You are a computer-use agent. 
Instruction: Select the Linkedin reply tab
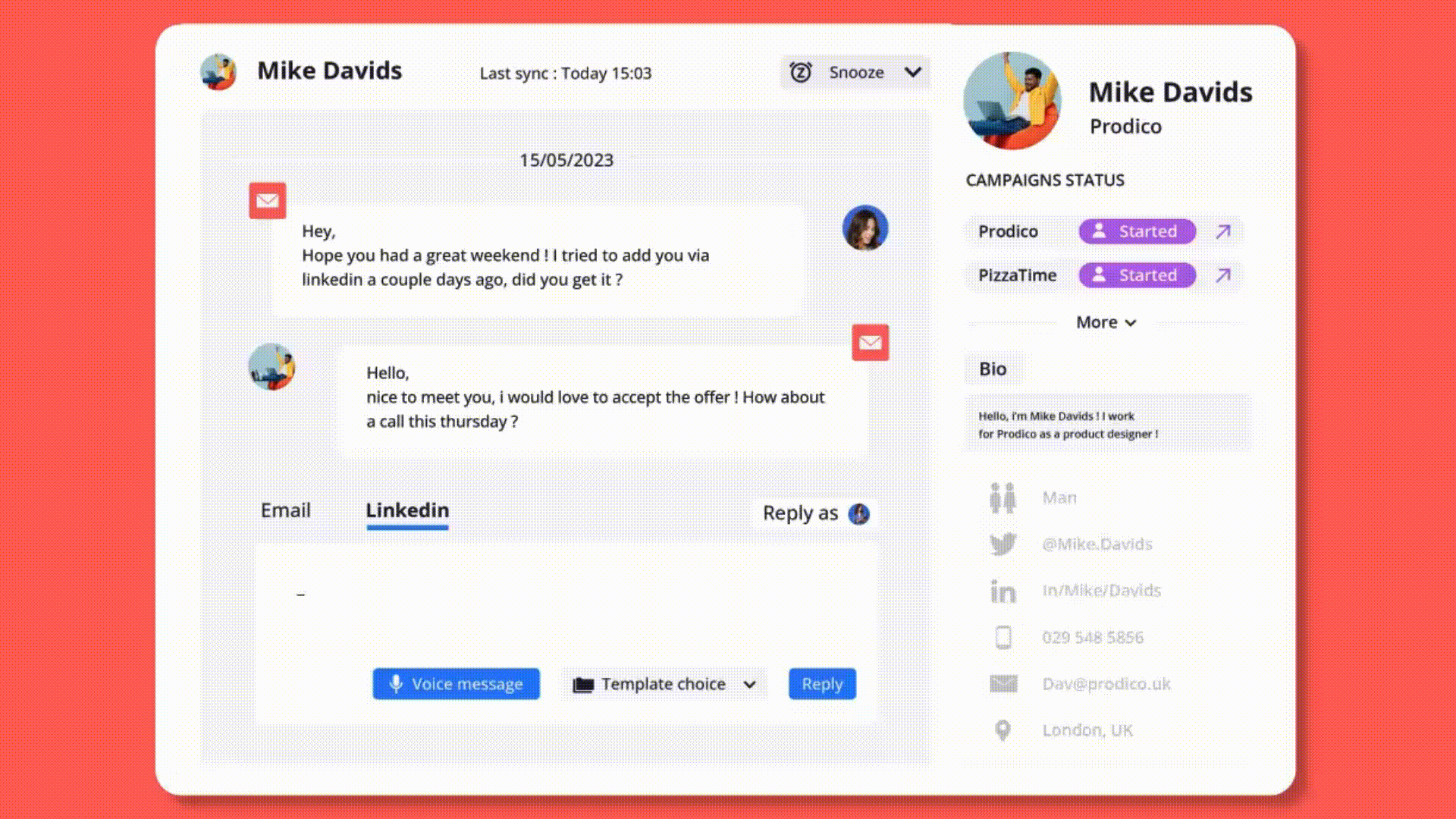[407, 510]
